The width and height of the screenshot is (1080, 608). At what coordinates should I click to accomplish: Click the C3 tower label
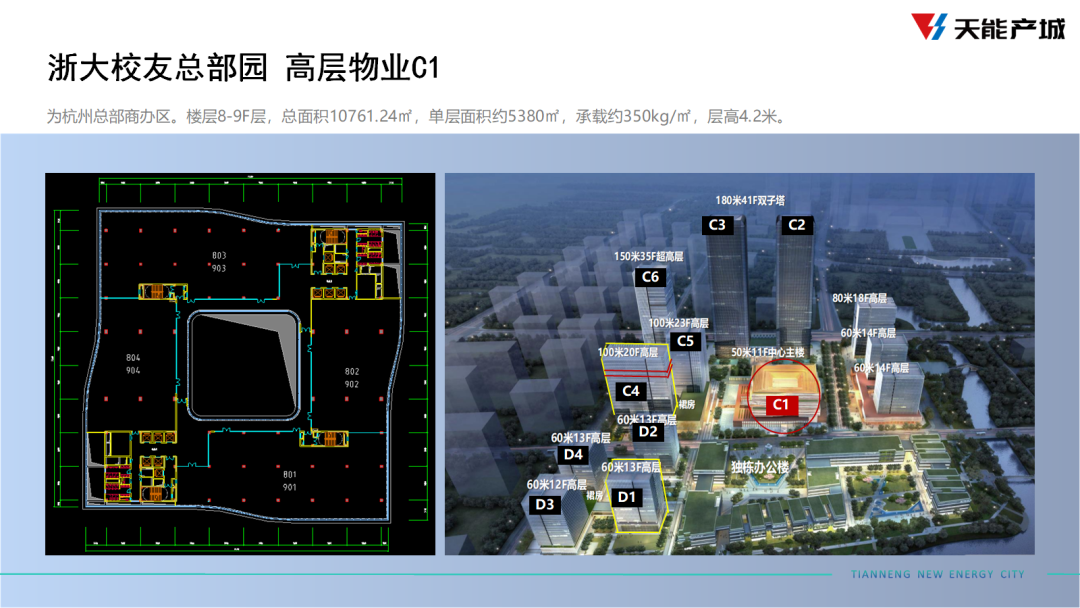coord(717,224)
